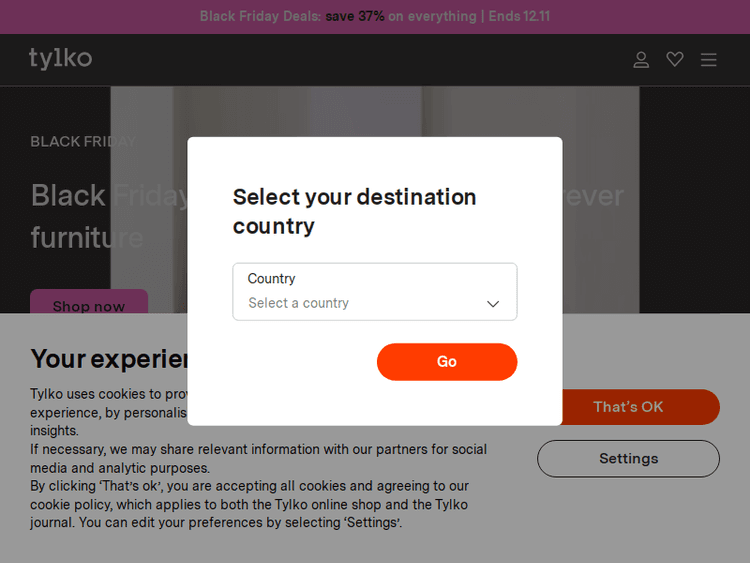Open the user account icon
The image size is (750, 563).
642,60
